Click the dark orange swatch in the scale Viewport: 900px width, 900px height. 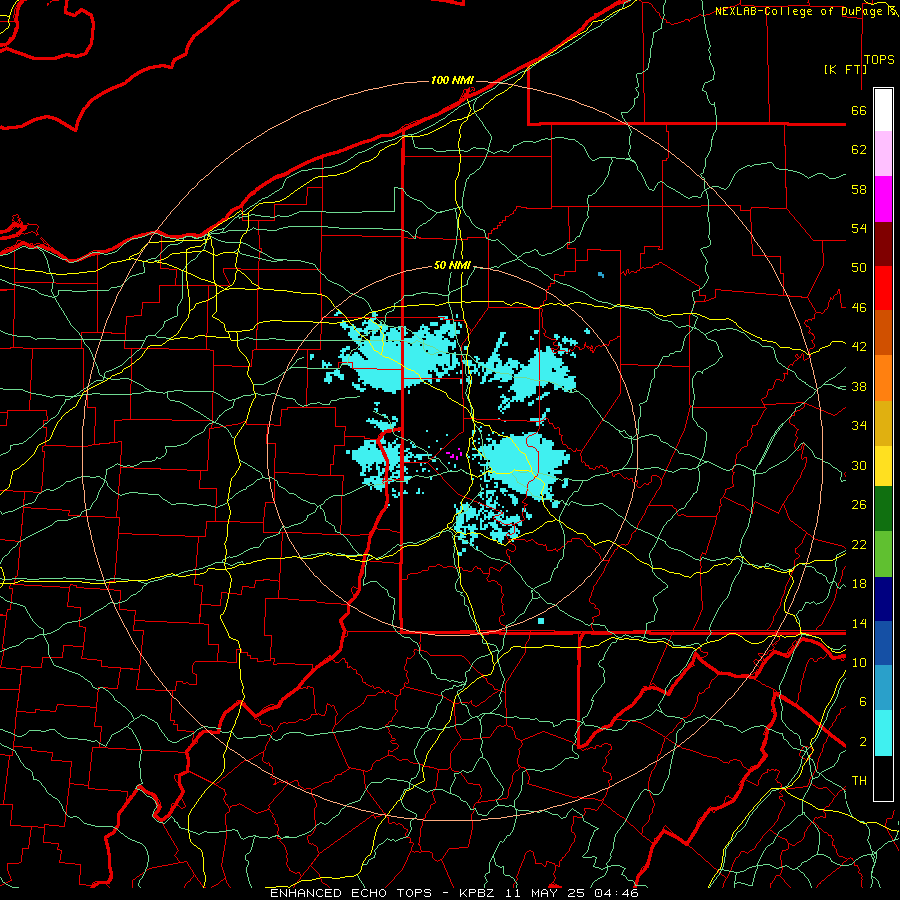[883, 333]
